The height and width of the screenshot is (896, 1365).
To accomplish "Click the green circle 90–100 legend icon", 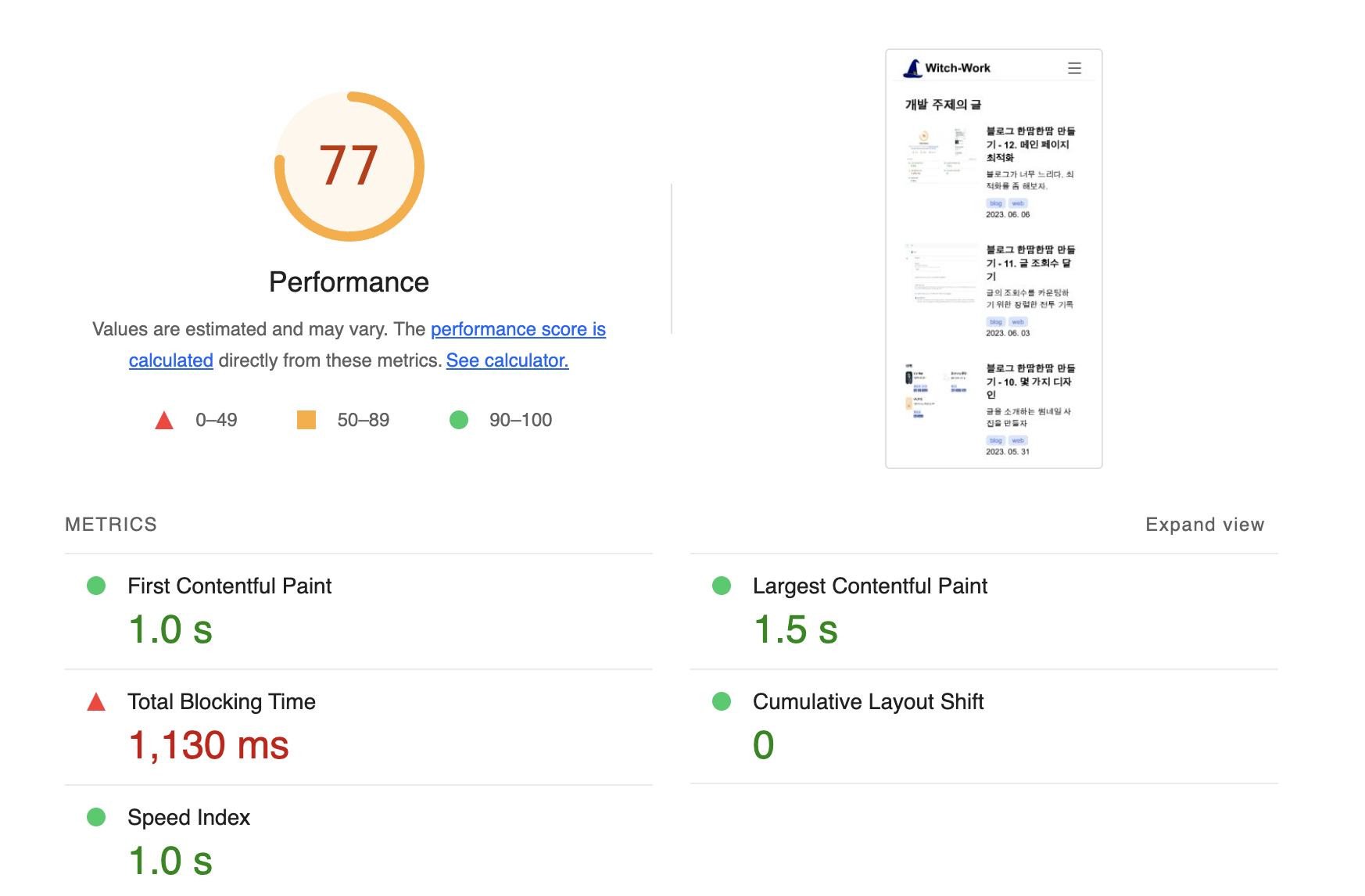I will tap(459, 420).
